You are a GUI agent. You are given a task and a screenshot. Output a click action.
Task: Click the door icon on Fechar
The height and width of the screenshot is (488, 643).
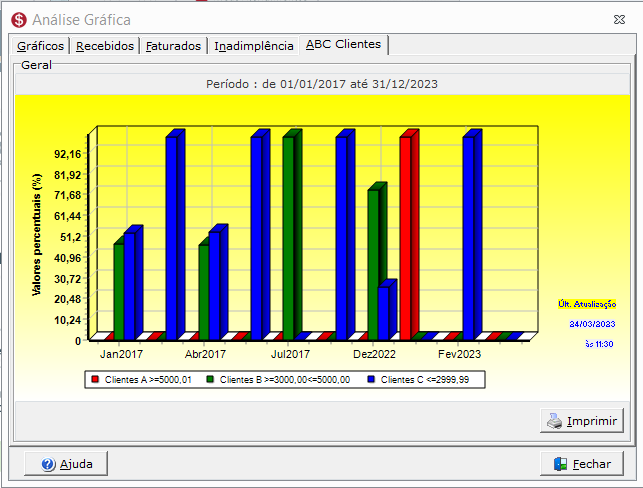[x=560, y=464]
